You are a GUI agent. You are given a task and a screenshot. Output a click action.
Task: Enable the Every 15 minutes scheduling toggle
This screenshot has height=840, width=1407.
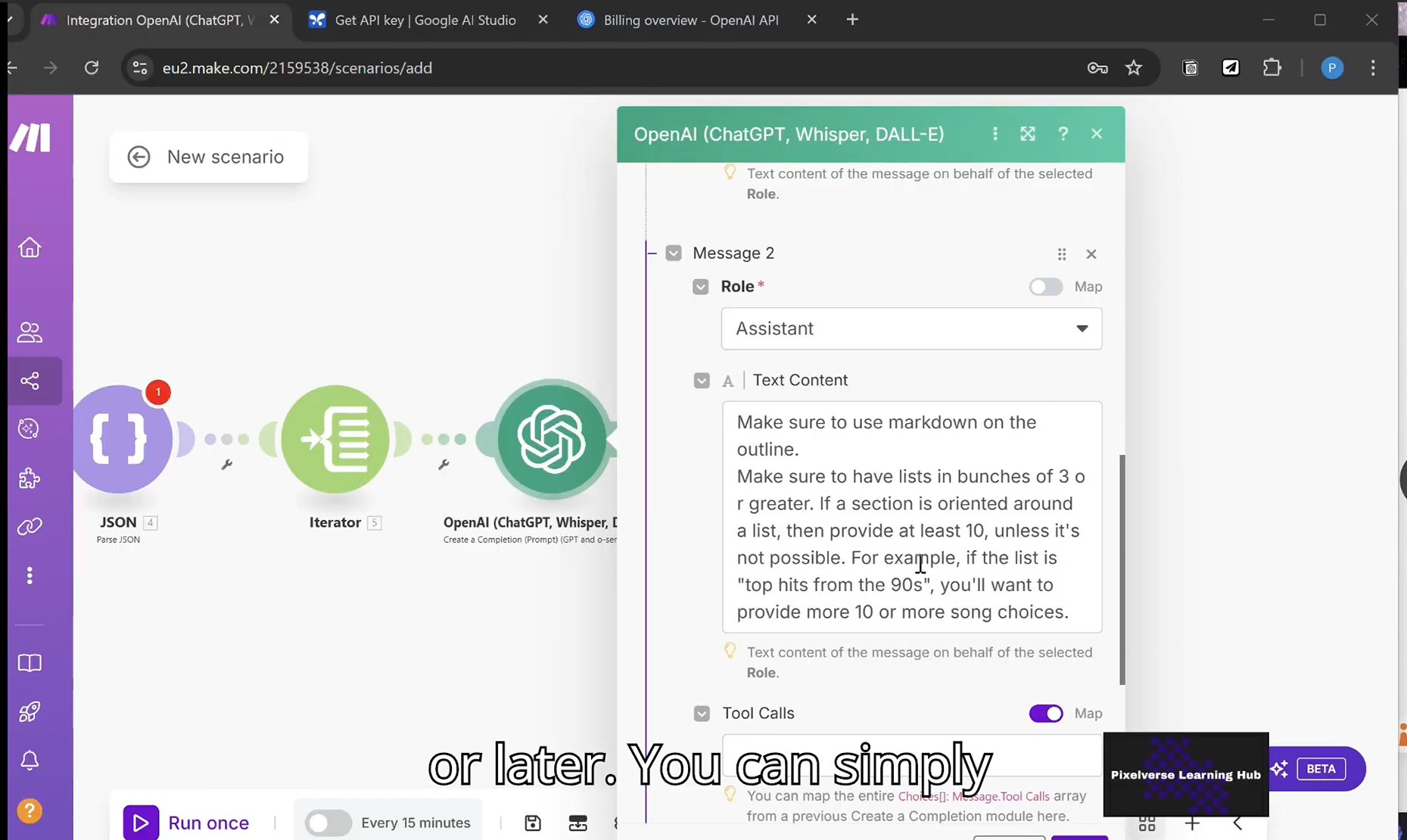327,823
